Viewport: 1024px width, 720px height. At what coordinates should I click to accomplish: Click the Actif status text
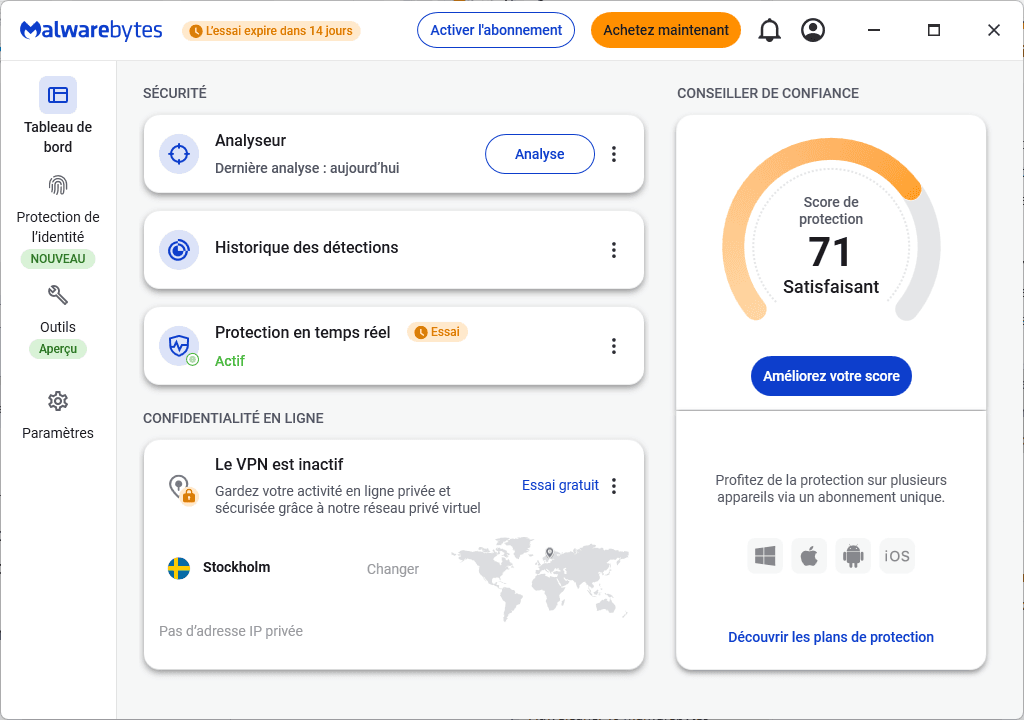tap(230, 361)
